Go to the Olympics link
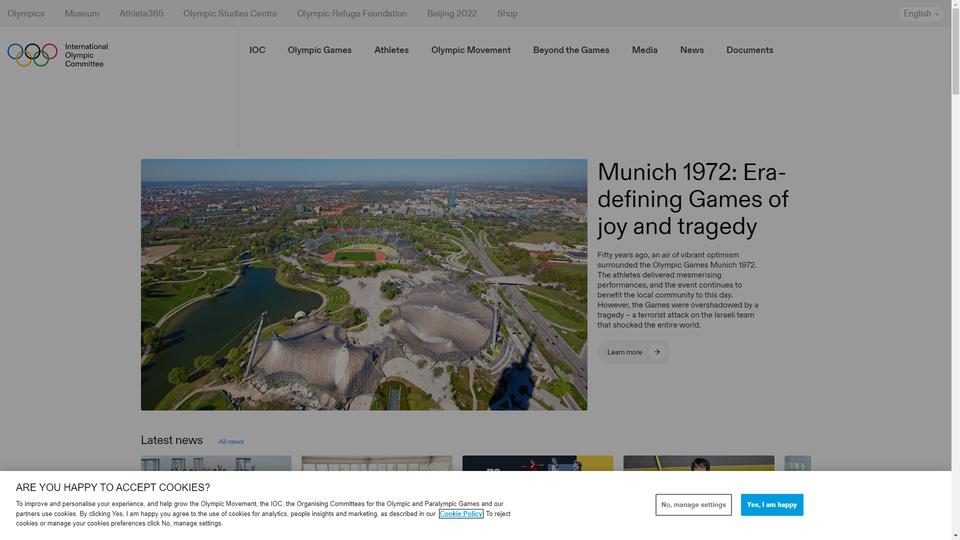Viewport: 960px width, 540px height. (26, 13)
